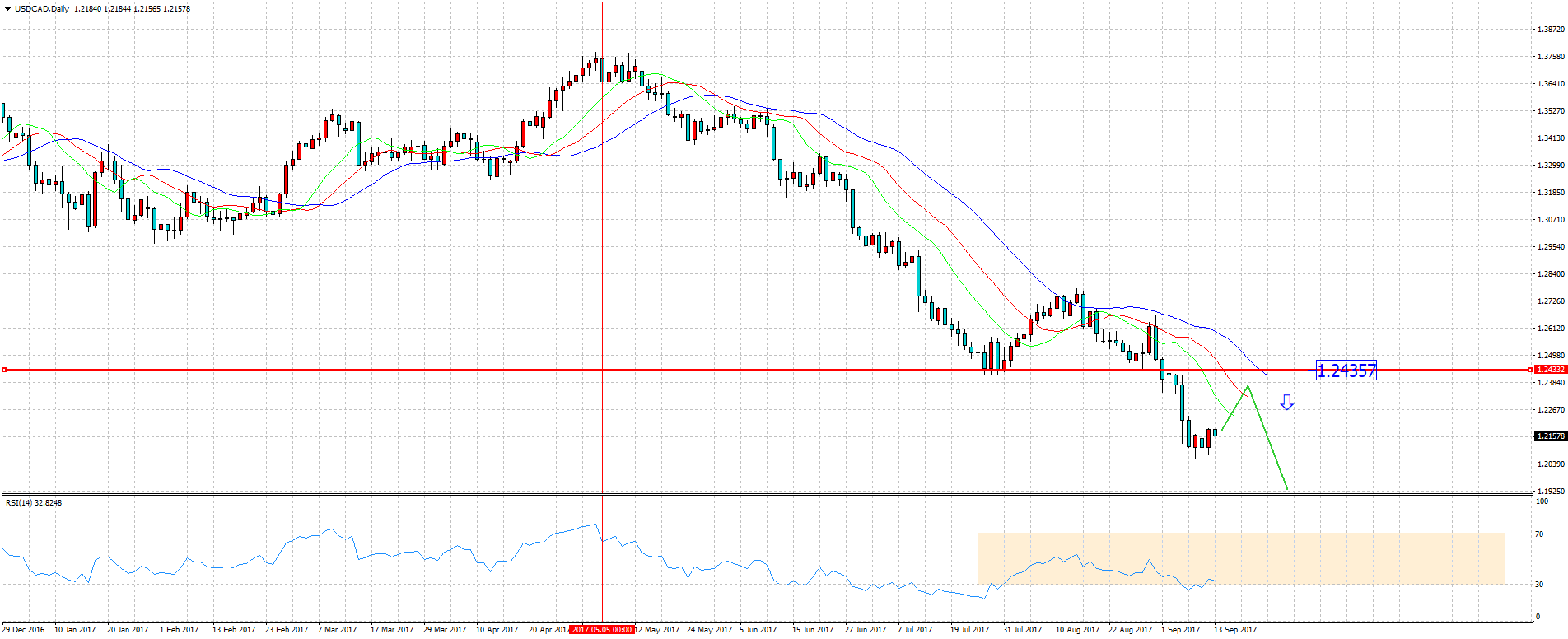Image resolution: width=1568 pixels, height=639 pixels.
Task: Open the triangle menu beside USDCAD,Daily
Action: tap(7, 8)
